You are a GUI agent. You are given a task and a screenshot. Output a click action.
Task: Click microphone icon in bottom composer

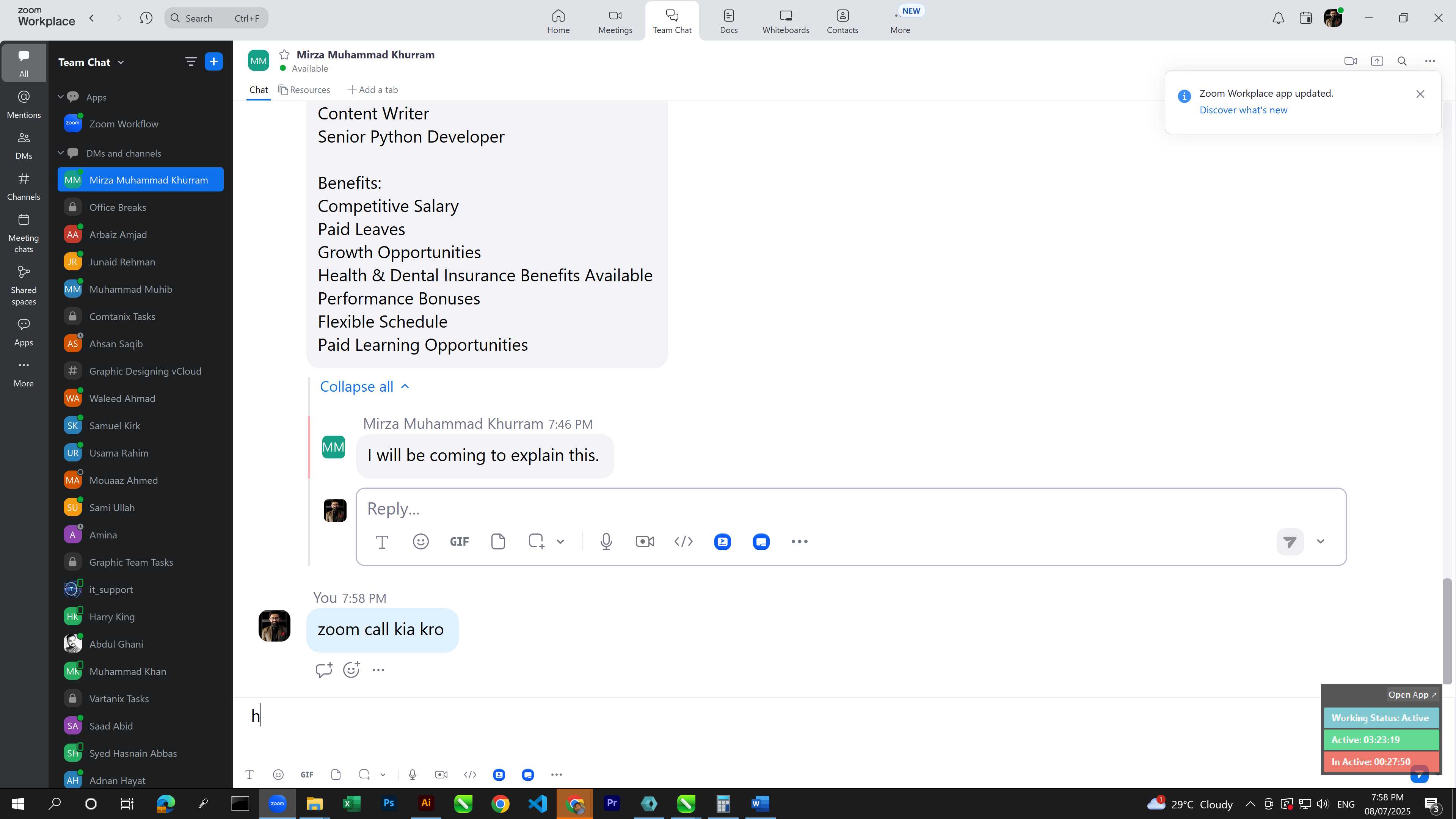tap(413, 775)
